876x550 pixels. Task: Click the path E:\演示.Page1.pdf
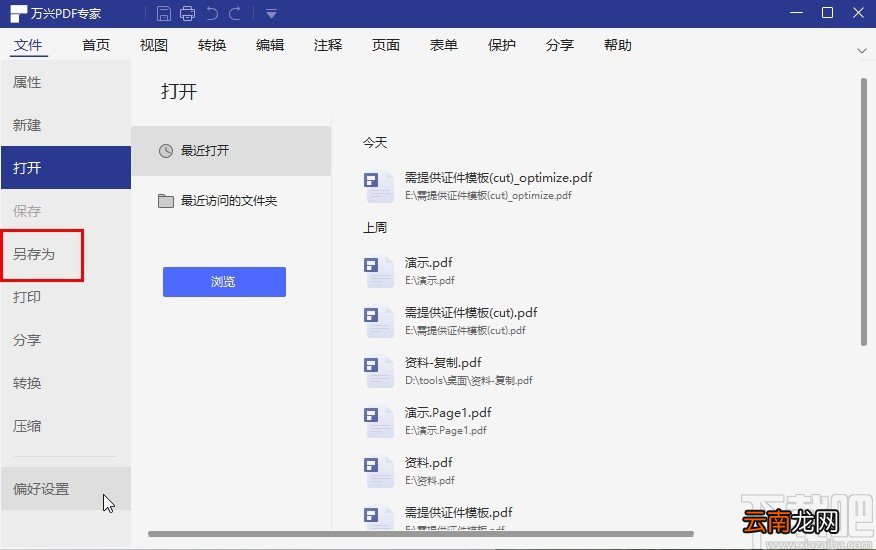(x=446, y=430)
